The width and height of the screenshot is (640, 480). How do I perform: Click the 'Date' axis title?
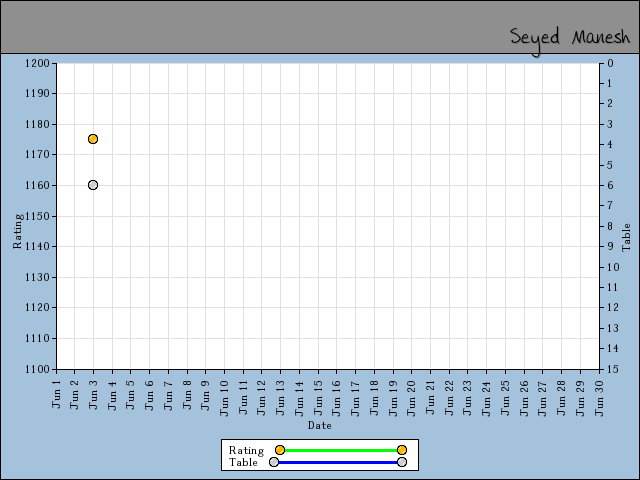[x=320, y=426]
